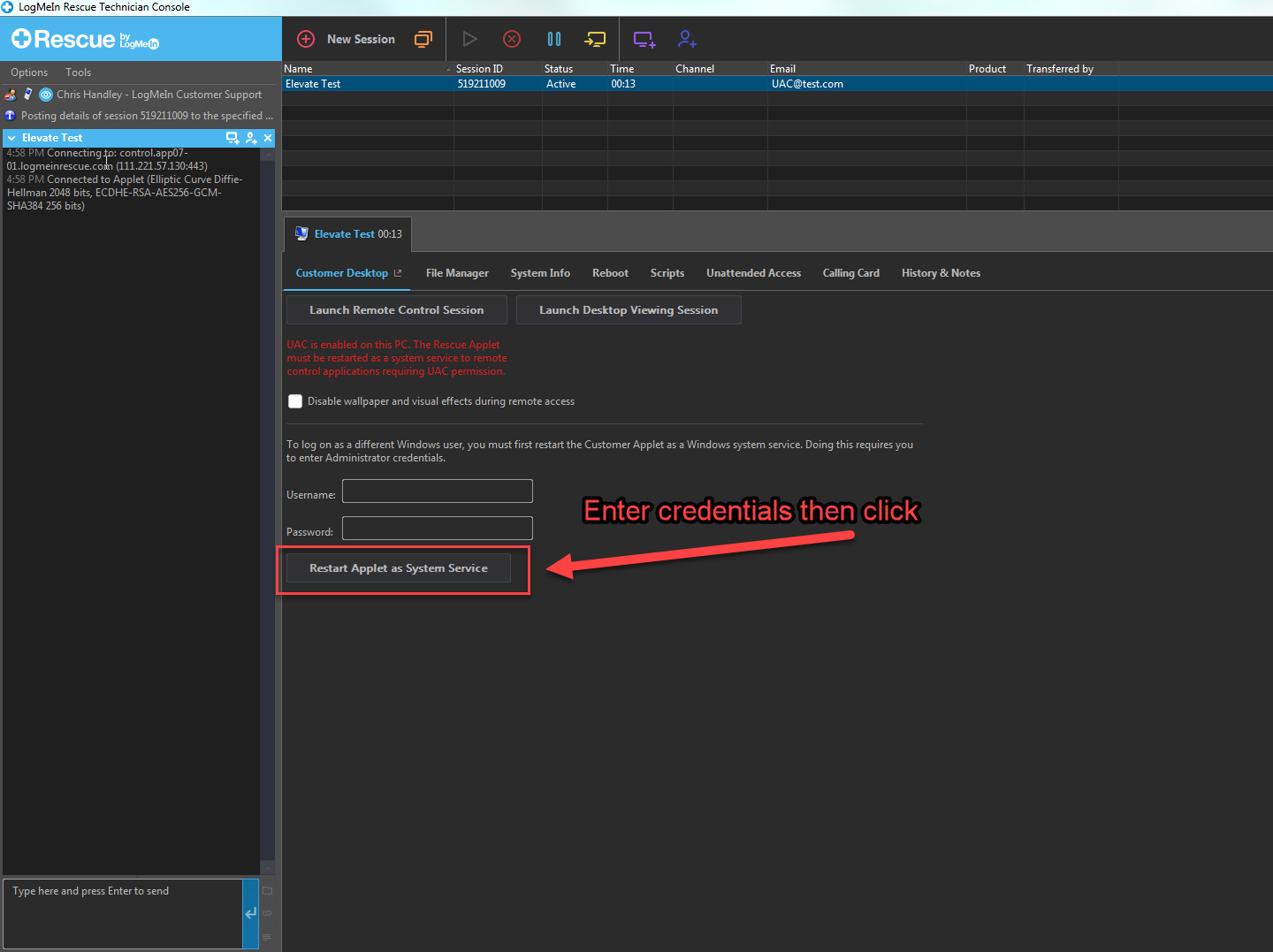Image resolution: width=1273 pixels, height=952 pixels.
Task: Open the Tools menu
Action: (x=78, y=72)
